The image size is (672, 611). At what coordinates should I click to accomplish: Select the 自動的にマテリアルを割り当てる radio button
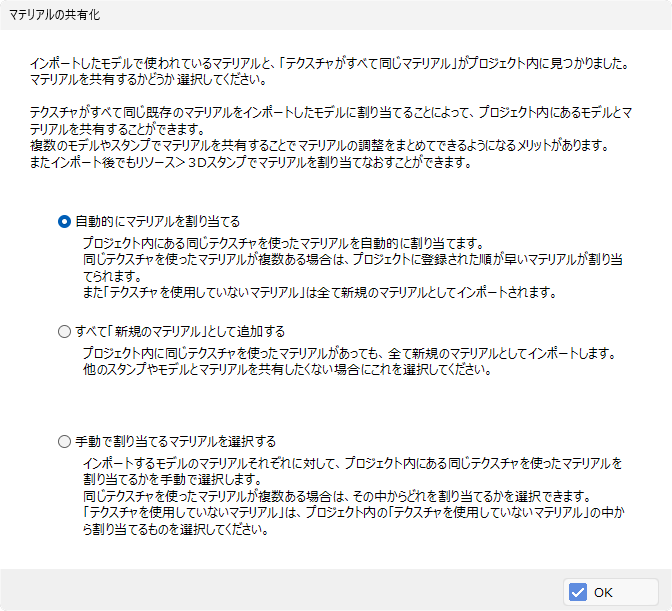click(64, 222)
